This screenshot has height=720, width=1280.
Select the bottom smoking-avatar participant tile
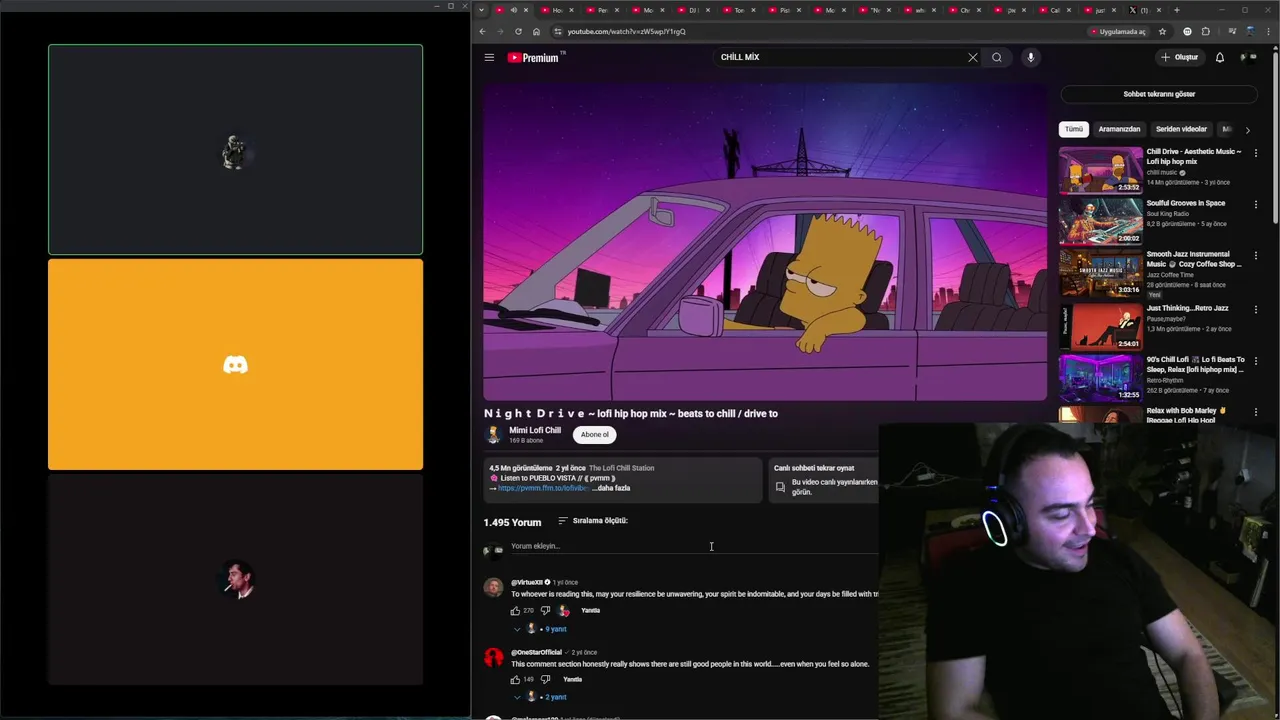(235, 580)
